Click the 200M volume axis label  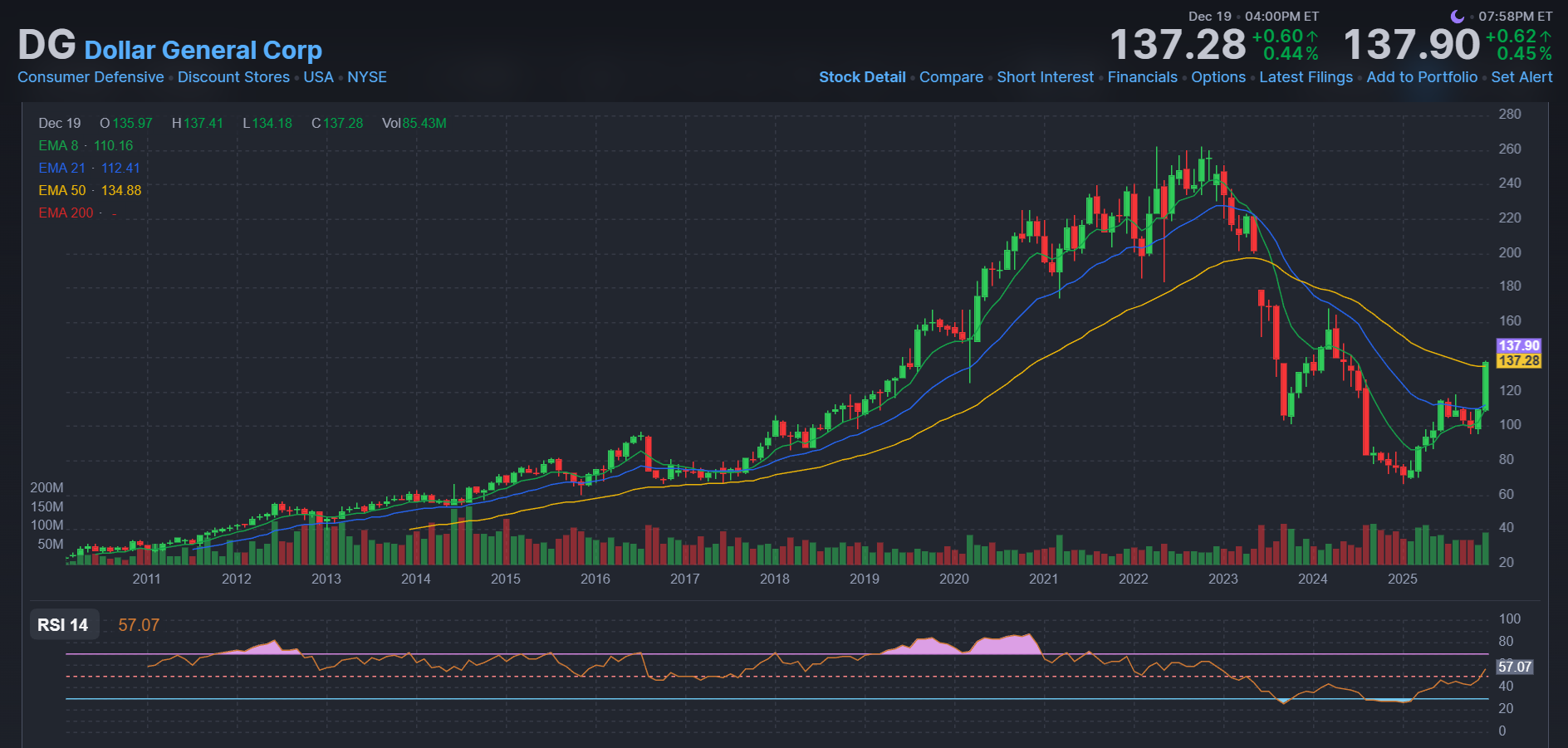tap(47, 487)
